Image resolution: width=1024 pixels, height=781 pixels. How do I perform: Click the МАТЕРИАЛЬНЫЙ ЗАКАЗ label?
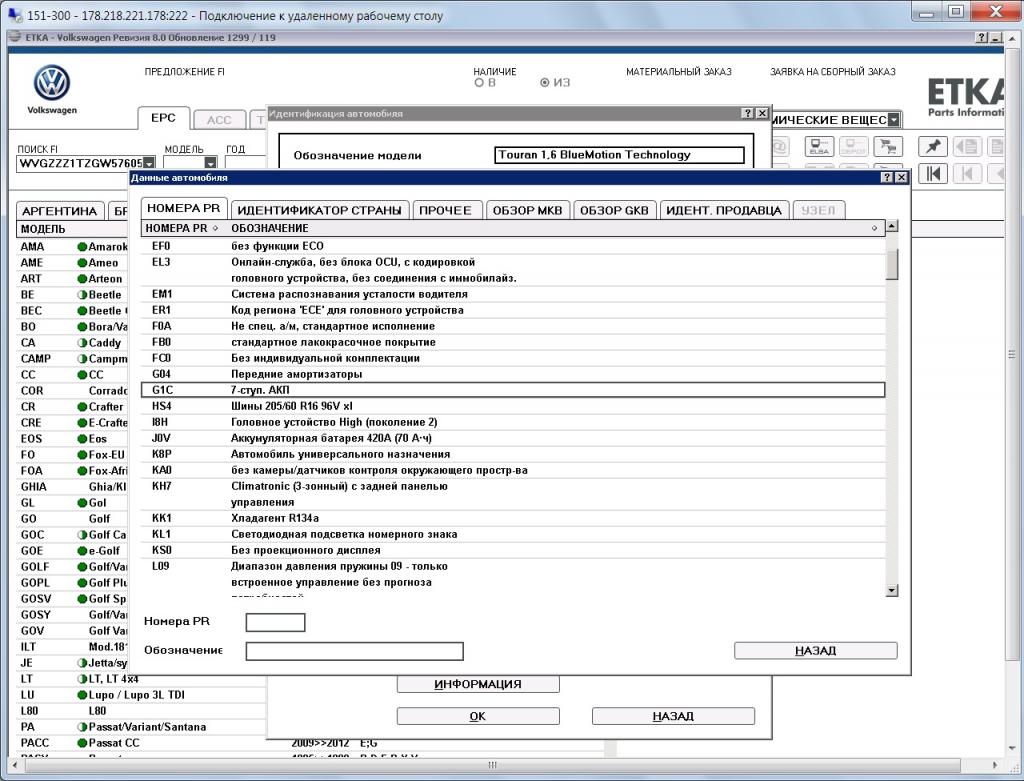click(679, 72)
